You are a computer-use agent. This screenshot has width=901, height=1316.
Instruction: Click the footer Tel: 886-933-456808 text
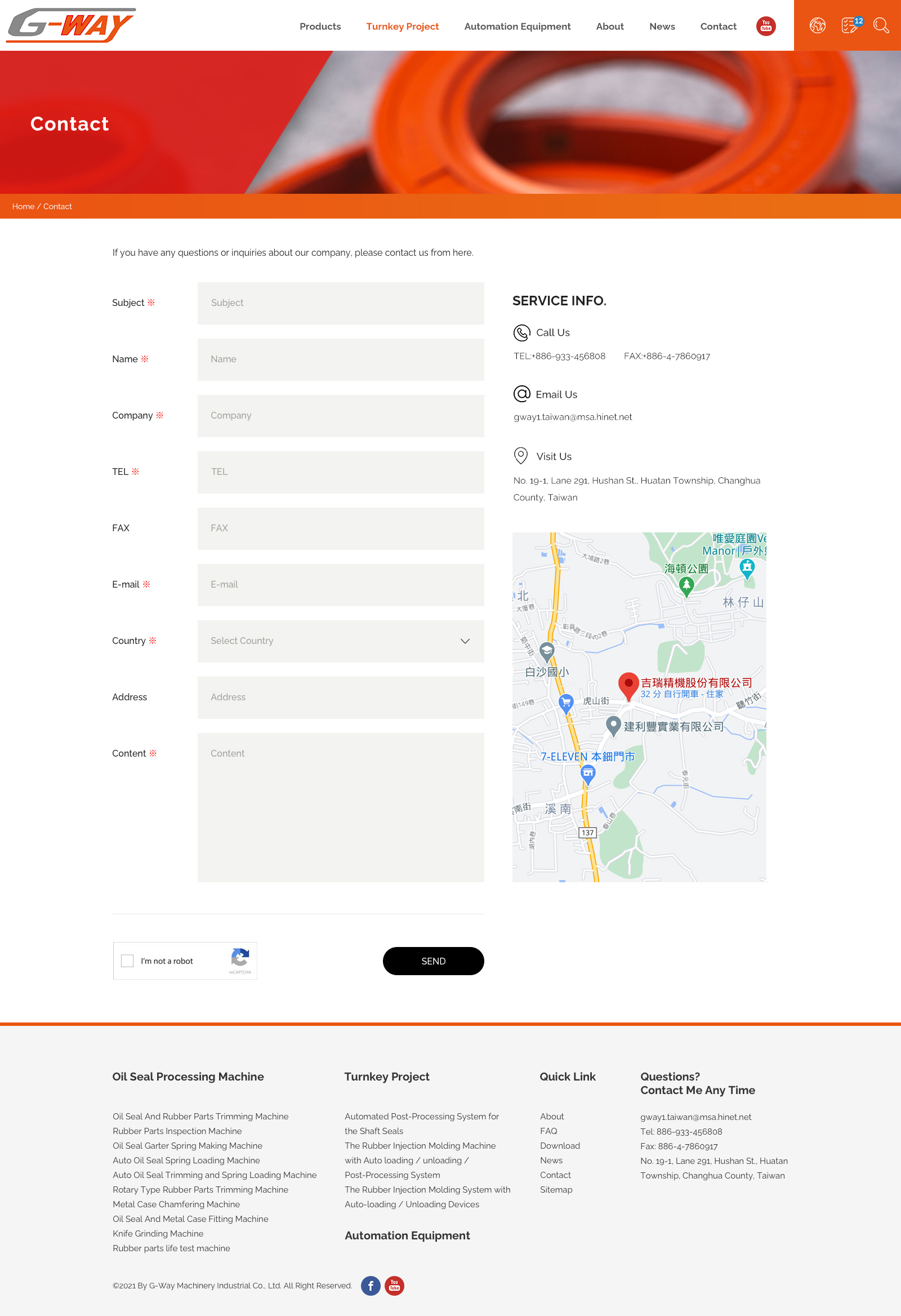(681, 1132)
